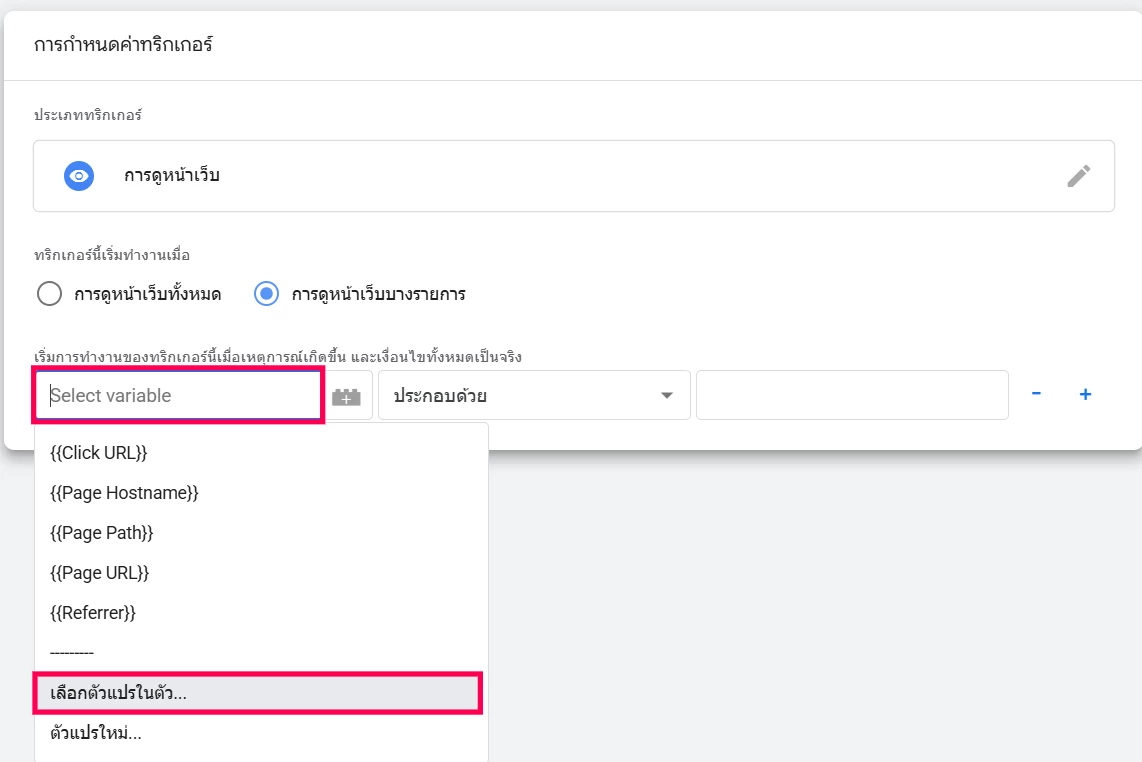Select {{Referrer}} from the variable list
1142x762 pixels.
93,613
